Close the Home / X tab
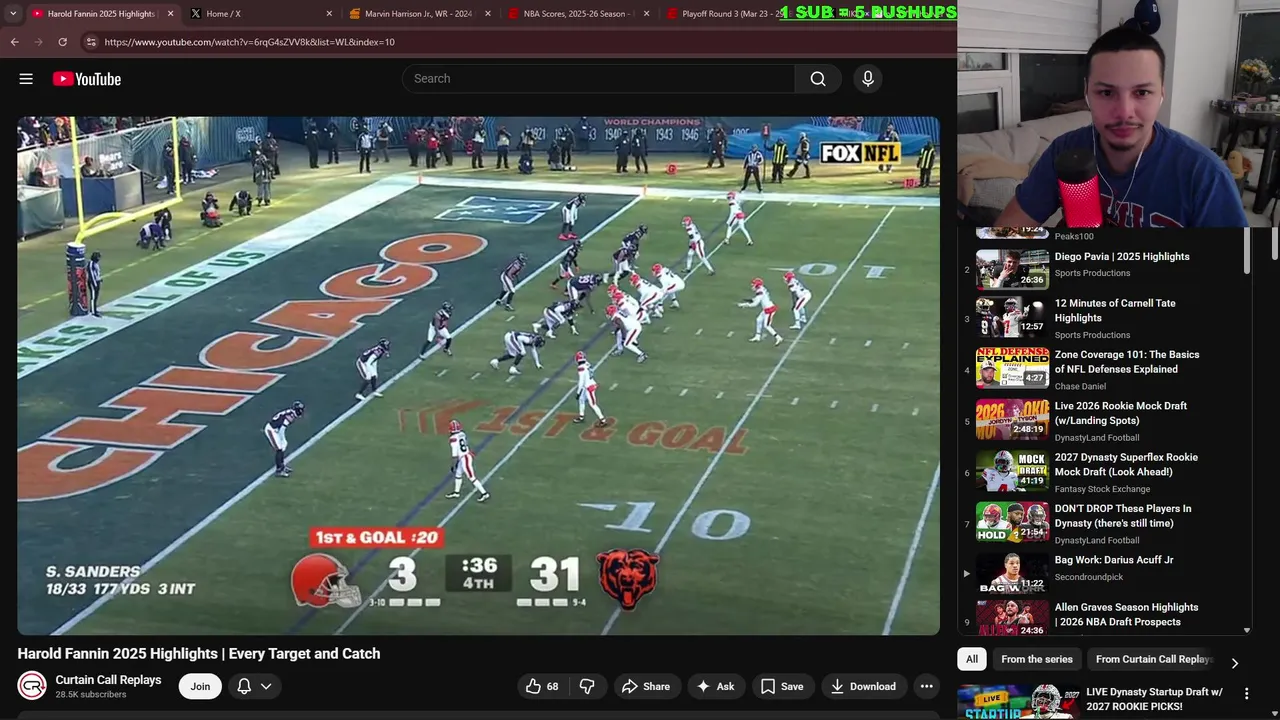 coord(329,14)
